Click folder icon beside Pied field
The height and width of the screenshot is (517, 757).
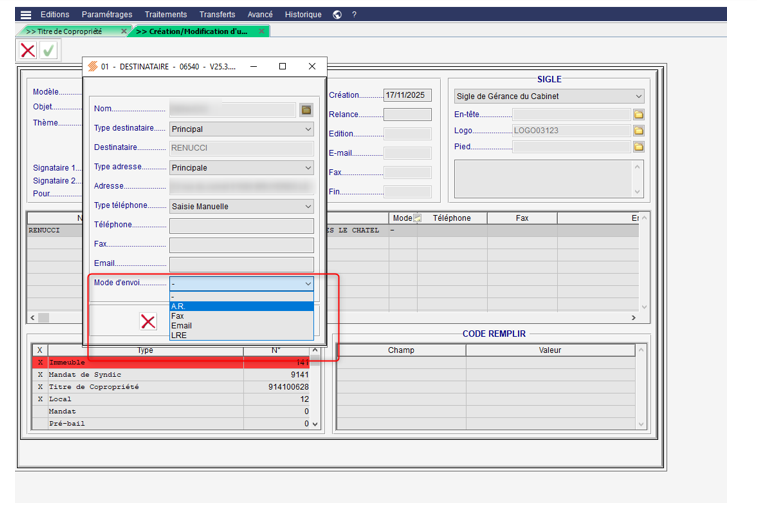(x=638, y=147)
